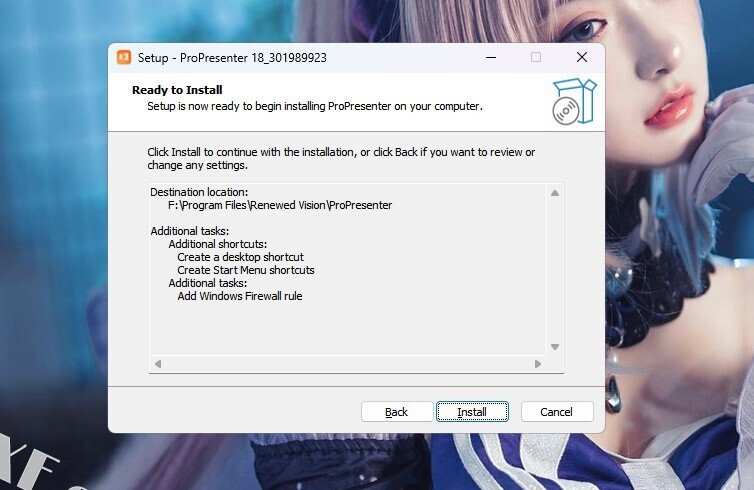Click the ProPresenter icon in title bar
754x490 pixels.
coord(124,57)
